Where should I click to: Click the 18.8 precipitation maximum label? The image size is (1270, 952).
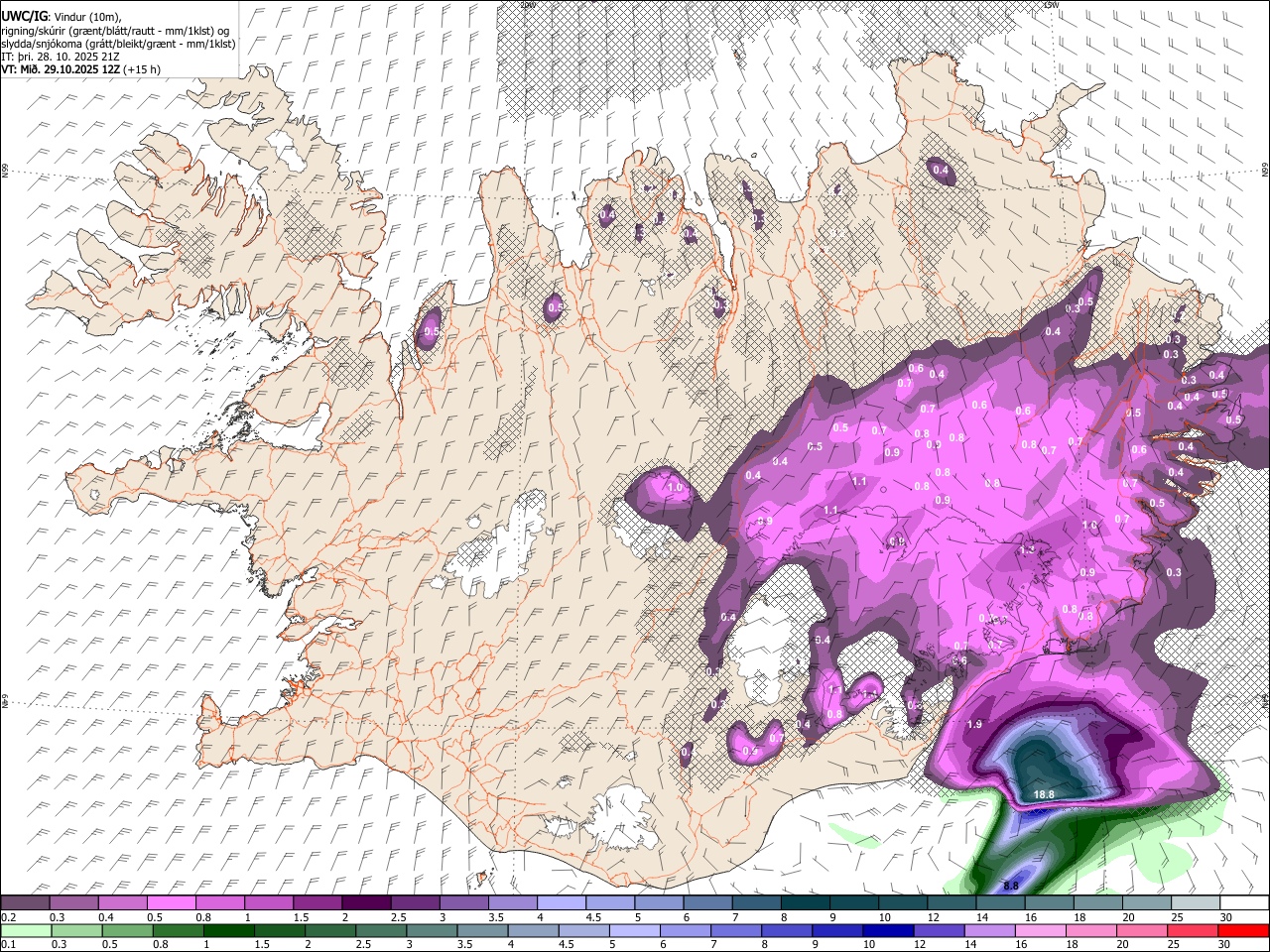(1044, 794)
